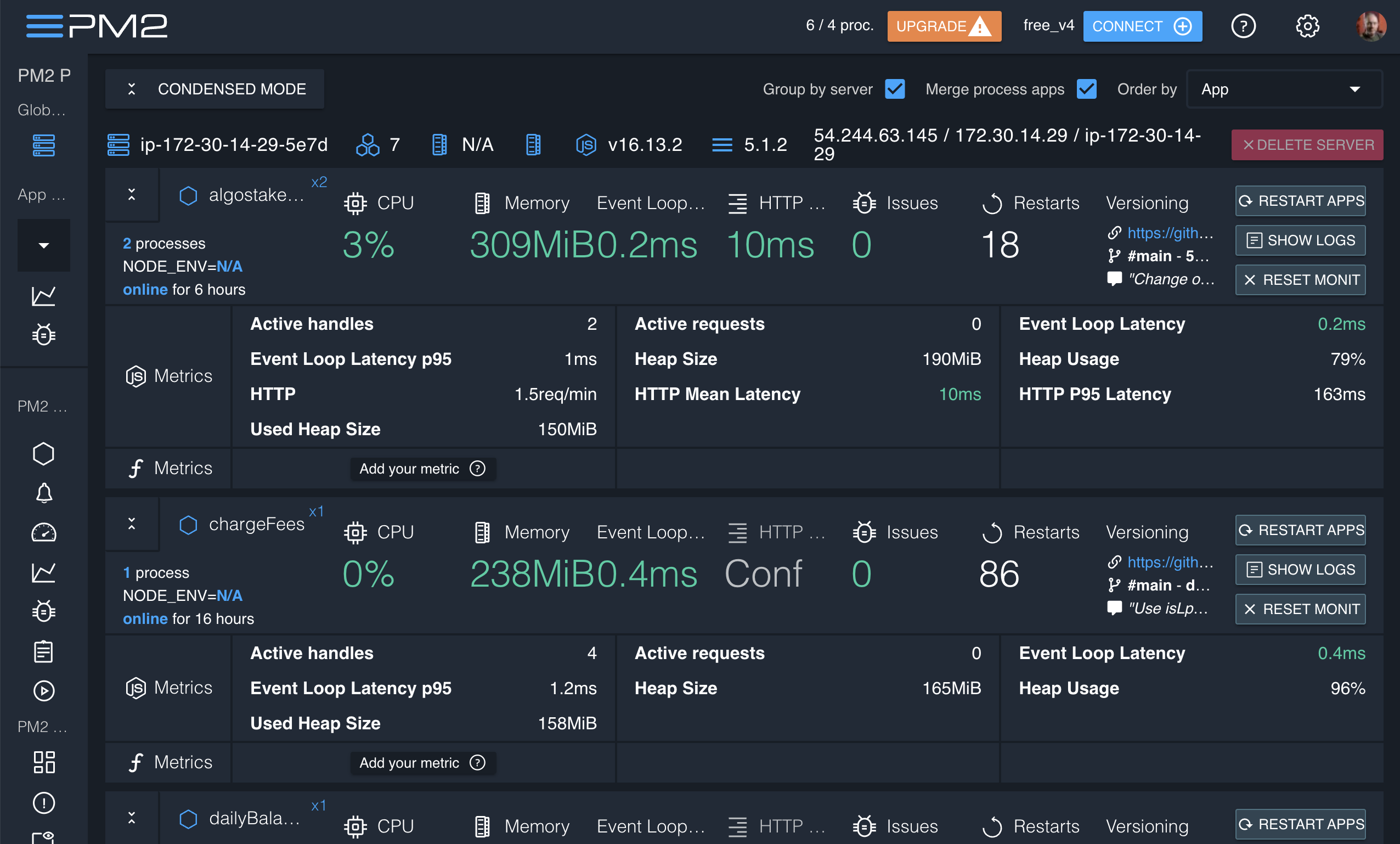Collapse the dailyBala app card
Image resolution: width=1400 pixels, height=844 pixels.
click(132, 818)
